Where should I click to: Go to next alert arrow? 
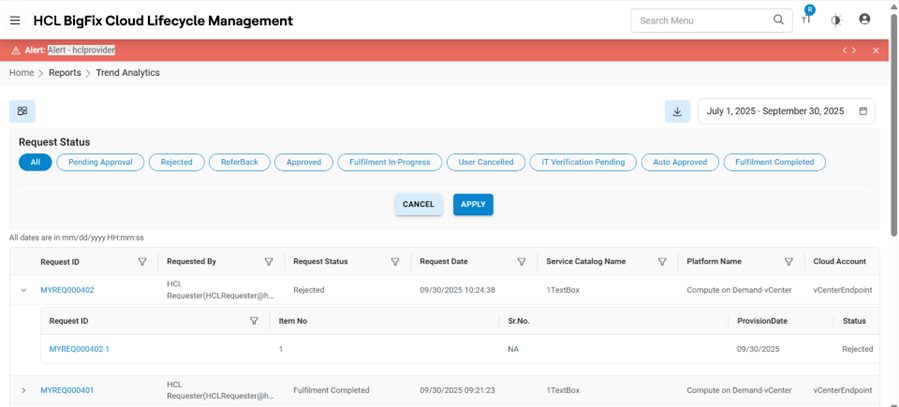[x=854, y=50]
